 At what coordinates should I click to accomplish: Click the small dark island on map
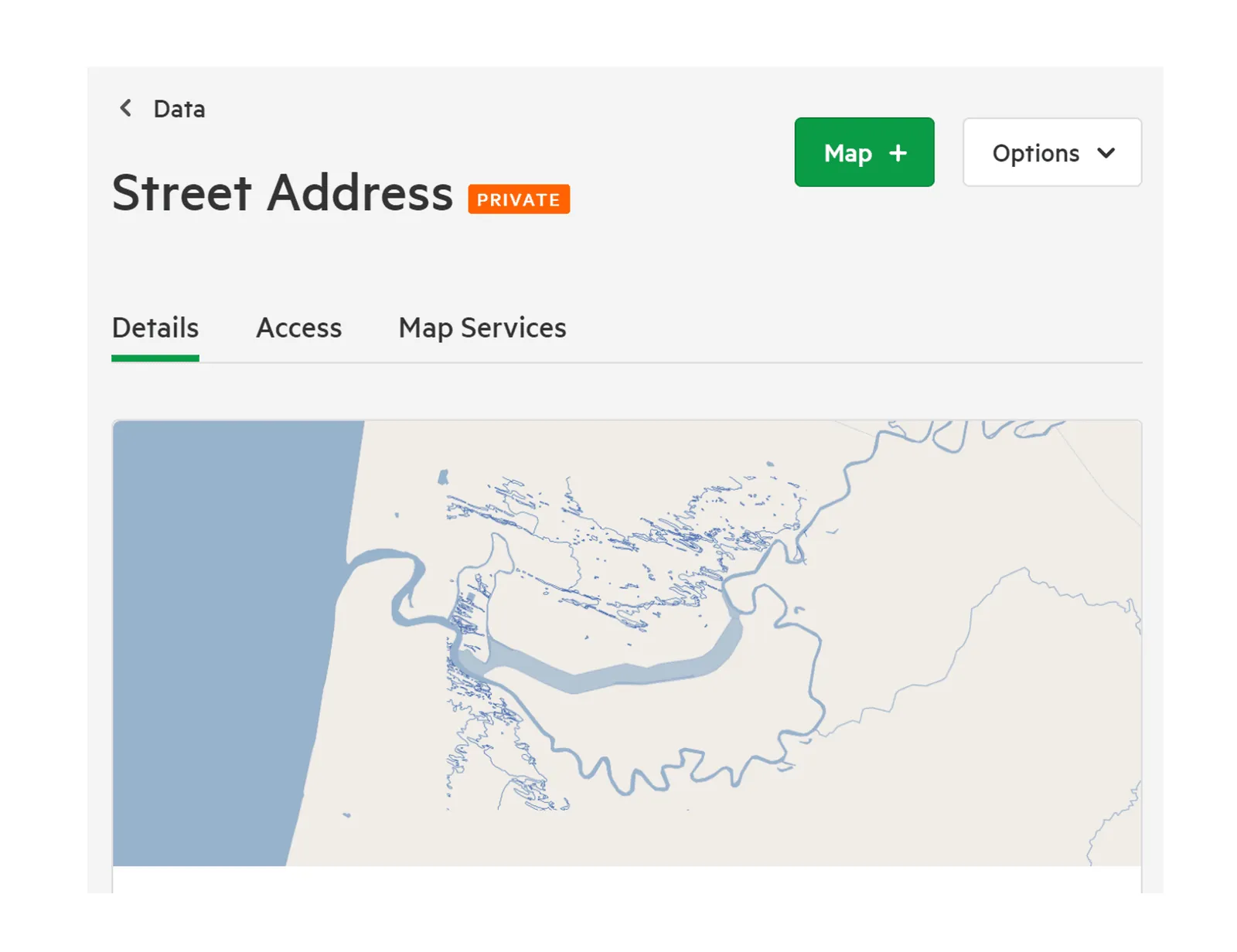(x=443, y=477)
